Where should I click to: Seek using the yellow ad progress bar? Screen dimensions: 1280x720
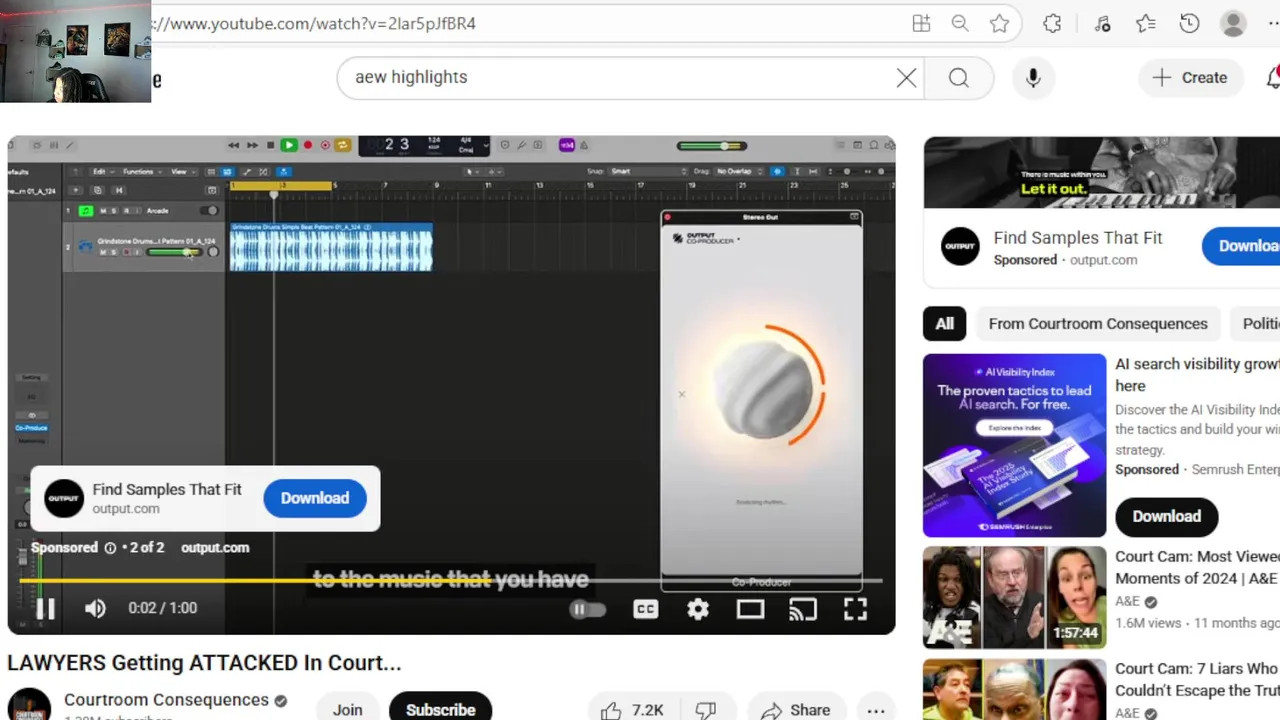click(x=450, y=580)
